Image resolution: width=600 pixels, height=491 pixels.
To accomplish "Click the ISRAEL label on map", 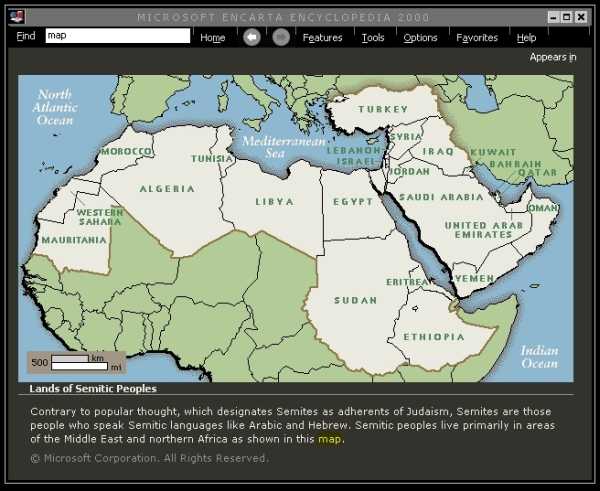I will pos(357,161).
